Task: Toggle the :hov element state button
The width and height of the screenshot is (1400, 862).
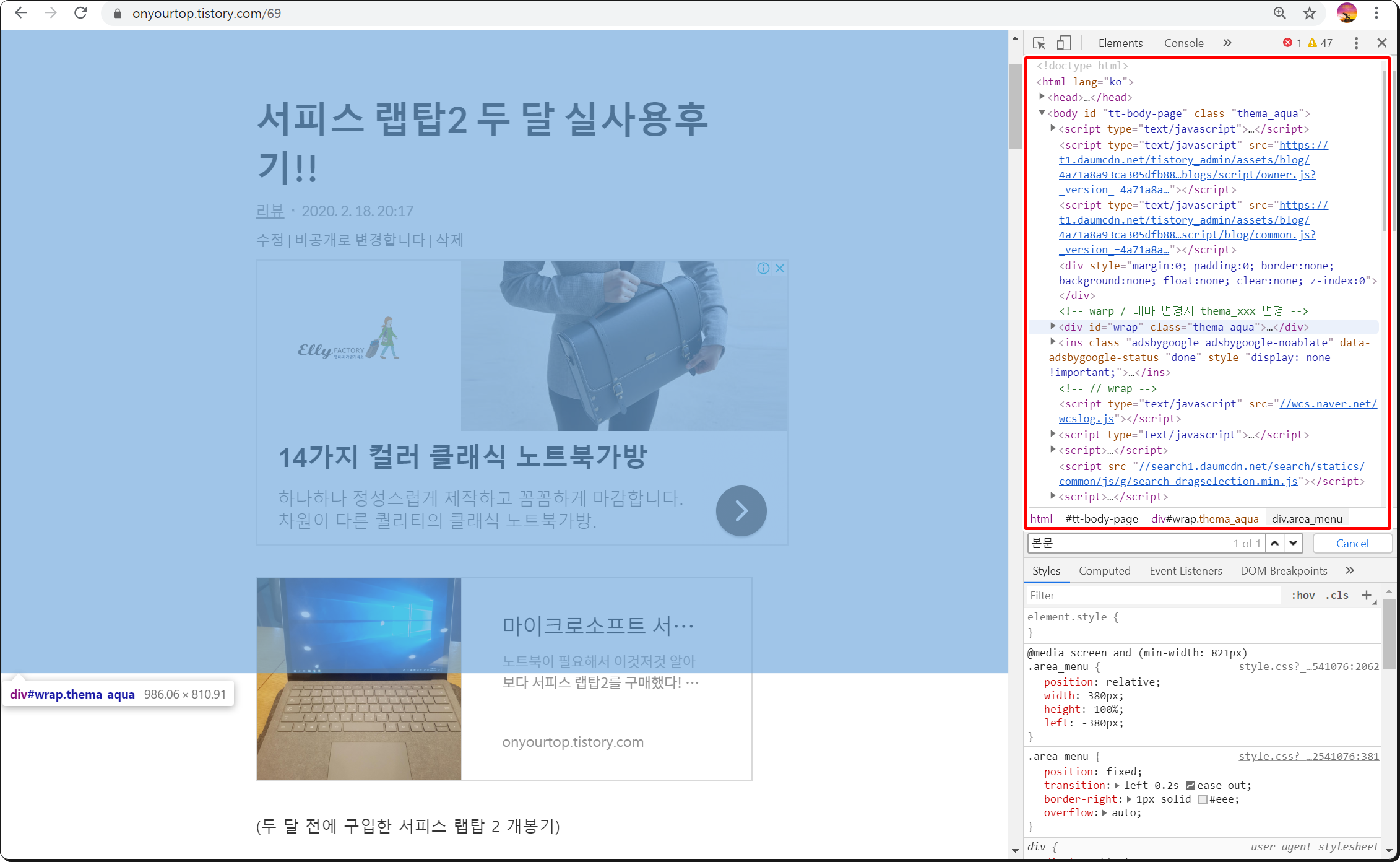Action: (x=1303, y=595)
